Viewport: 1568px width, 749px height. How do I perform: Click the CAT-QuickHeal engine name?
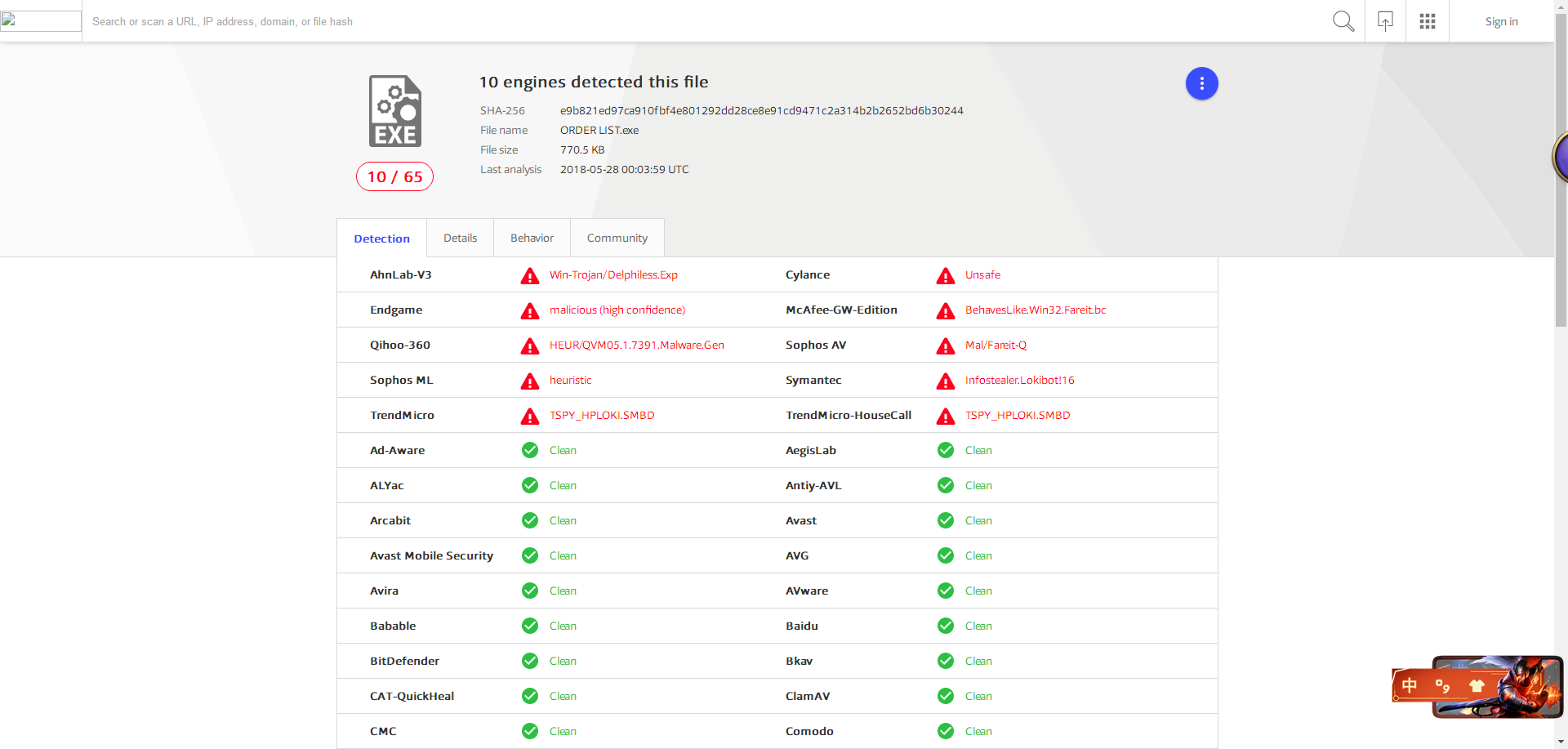click(412, 696)
